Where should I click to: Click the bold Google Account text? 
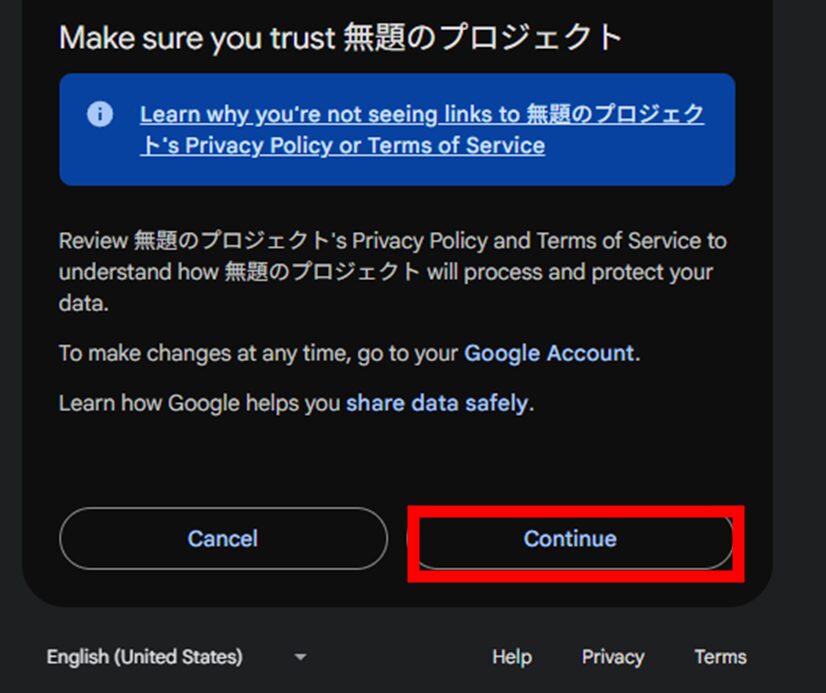[548, 353]
